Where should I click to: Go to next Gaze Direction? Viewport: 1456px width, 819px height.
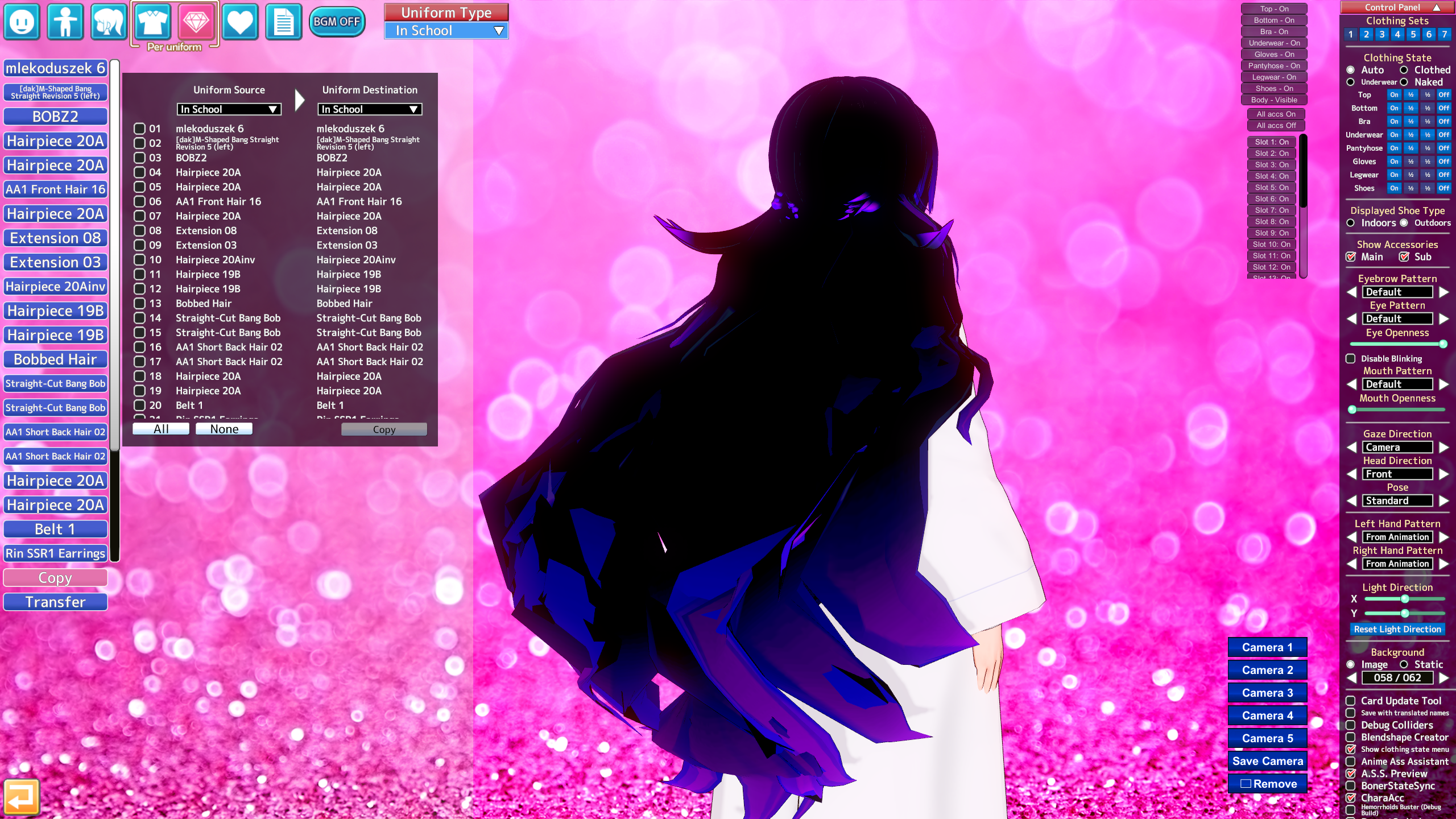(1443, 447)
